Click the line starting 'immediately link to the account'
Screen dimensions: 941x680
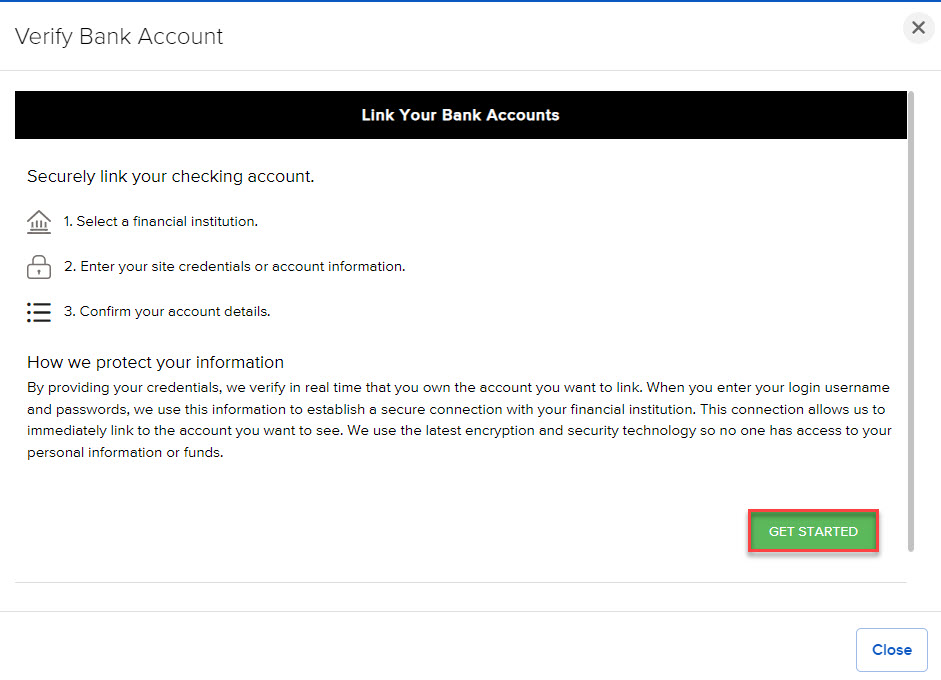459,431
